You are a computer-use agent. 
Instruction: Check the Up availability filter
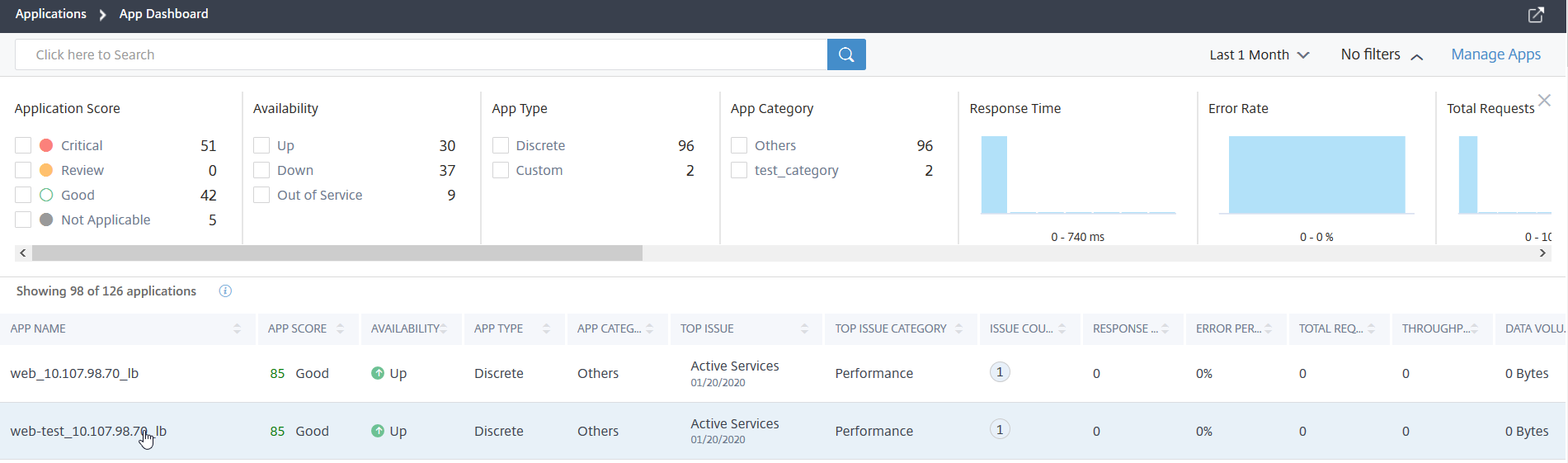pyautogui.click(x=261, y=145)
